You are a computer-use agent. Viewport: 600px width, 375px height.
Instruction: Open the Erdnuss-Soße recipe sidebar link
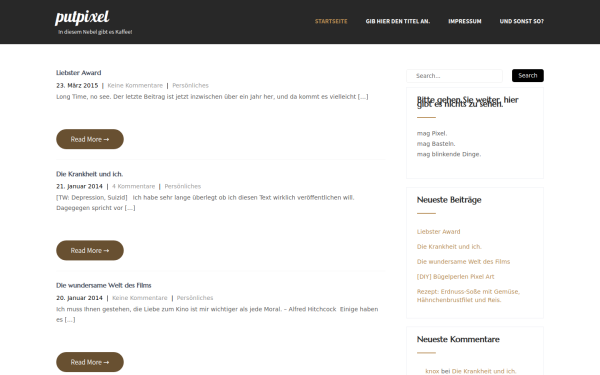[x=468, y=296]
